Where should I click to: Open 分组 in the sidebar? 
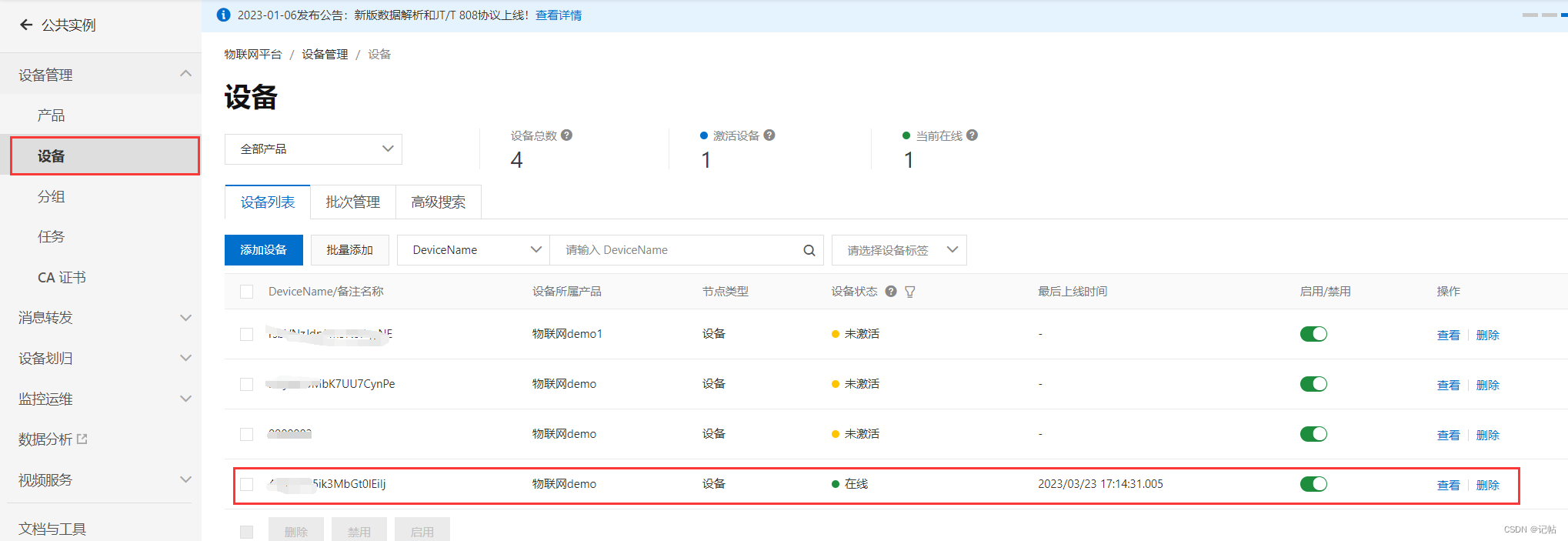(x=52, y=196)
